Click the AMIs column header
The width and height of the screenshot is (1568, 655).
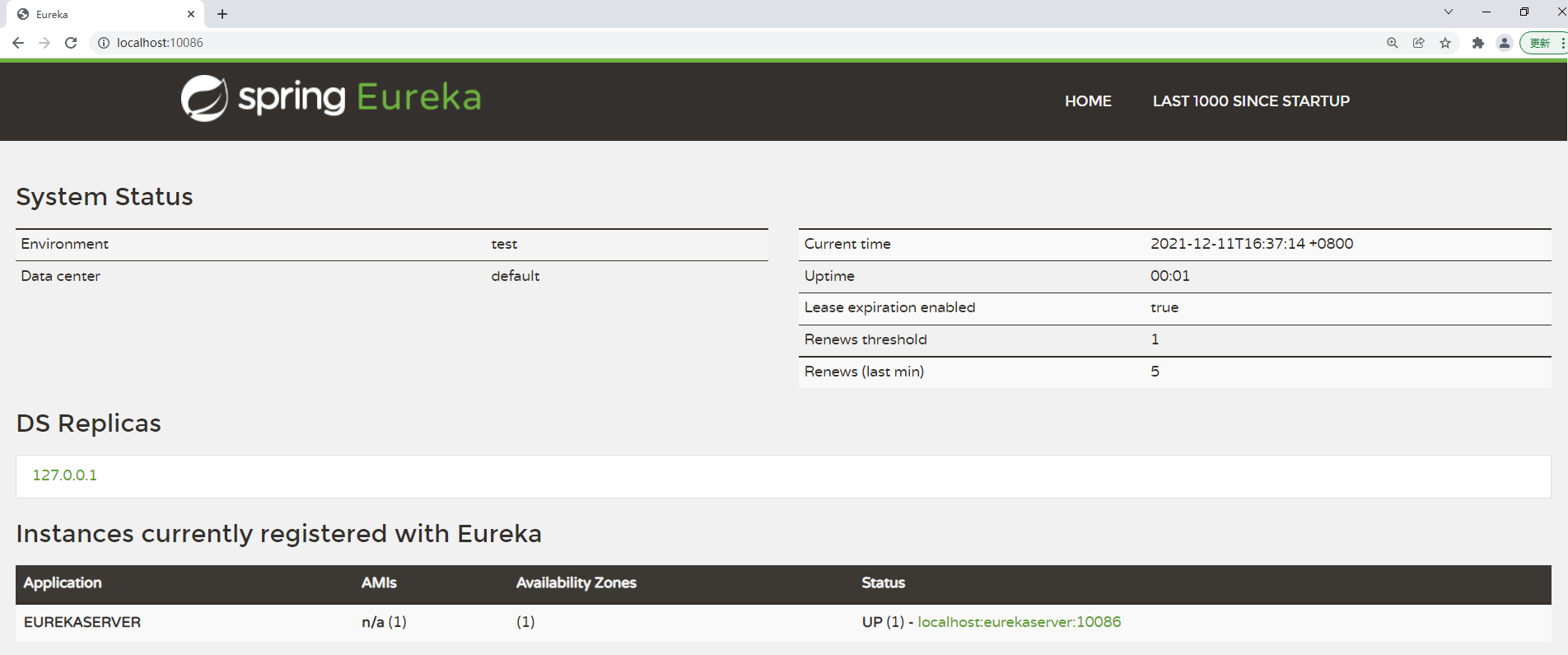tap(379, 582)
